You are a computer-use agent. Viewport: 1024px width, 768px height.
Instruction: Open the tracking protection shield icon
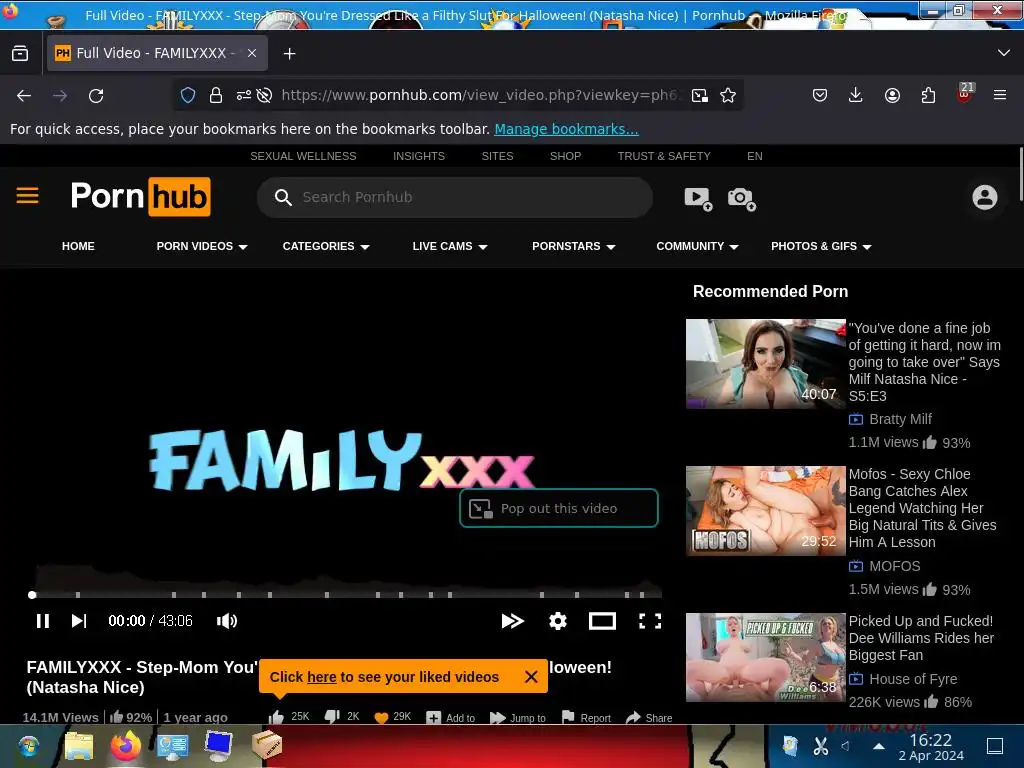188,95
